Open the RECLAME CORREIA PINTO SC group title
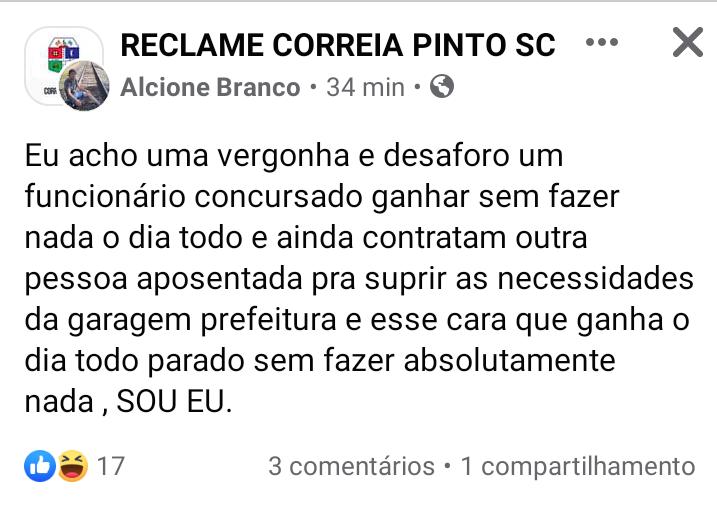The image size is (717, 510). point(337,45)
